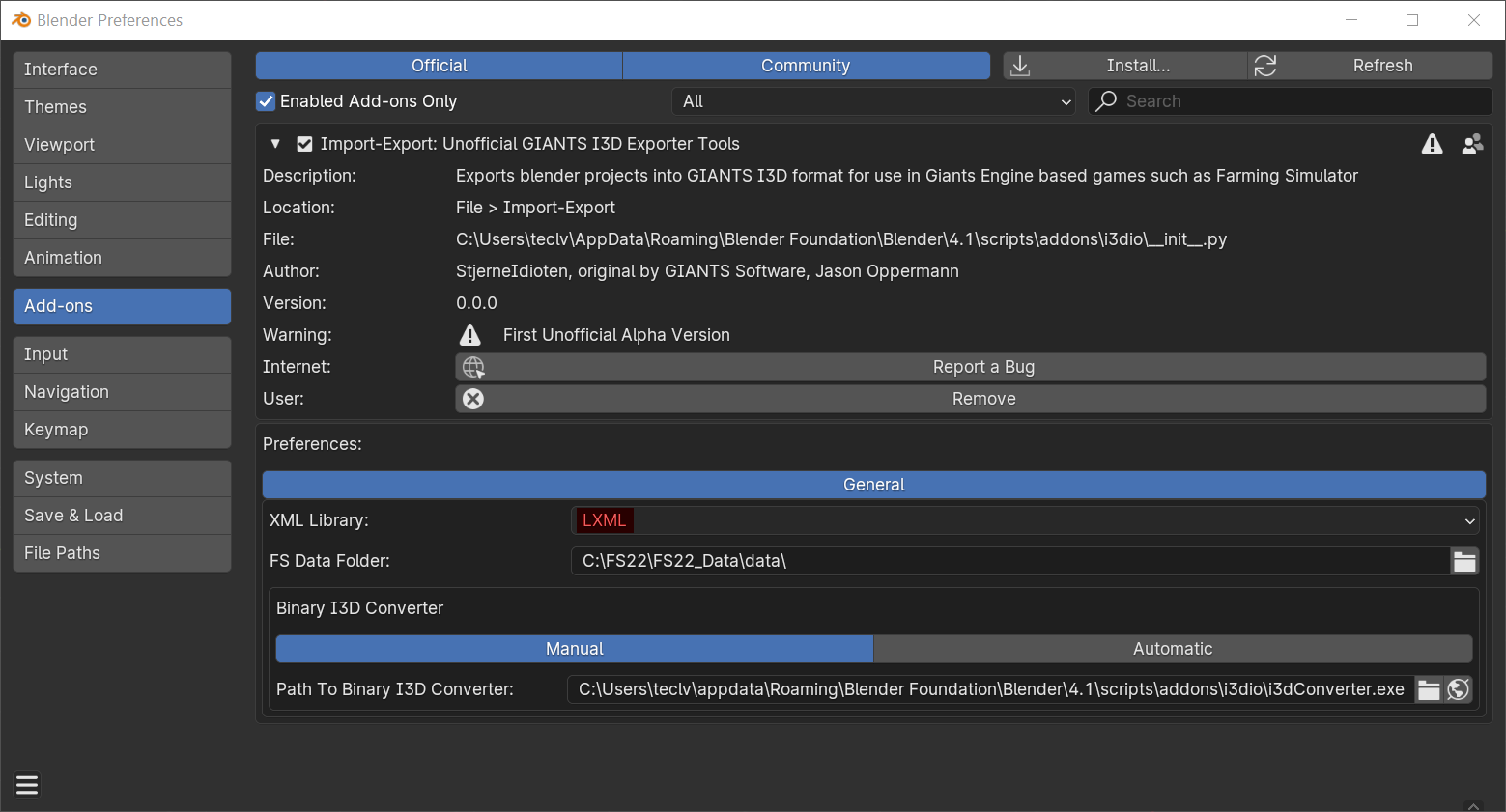Click Remove to uninstall the add-on
Screen dimensions: 1506x812
click(971, 399)
